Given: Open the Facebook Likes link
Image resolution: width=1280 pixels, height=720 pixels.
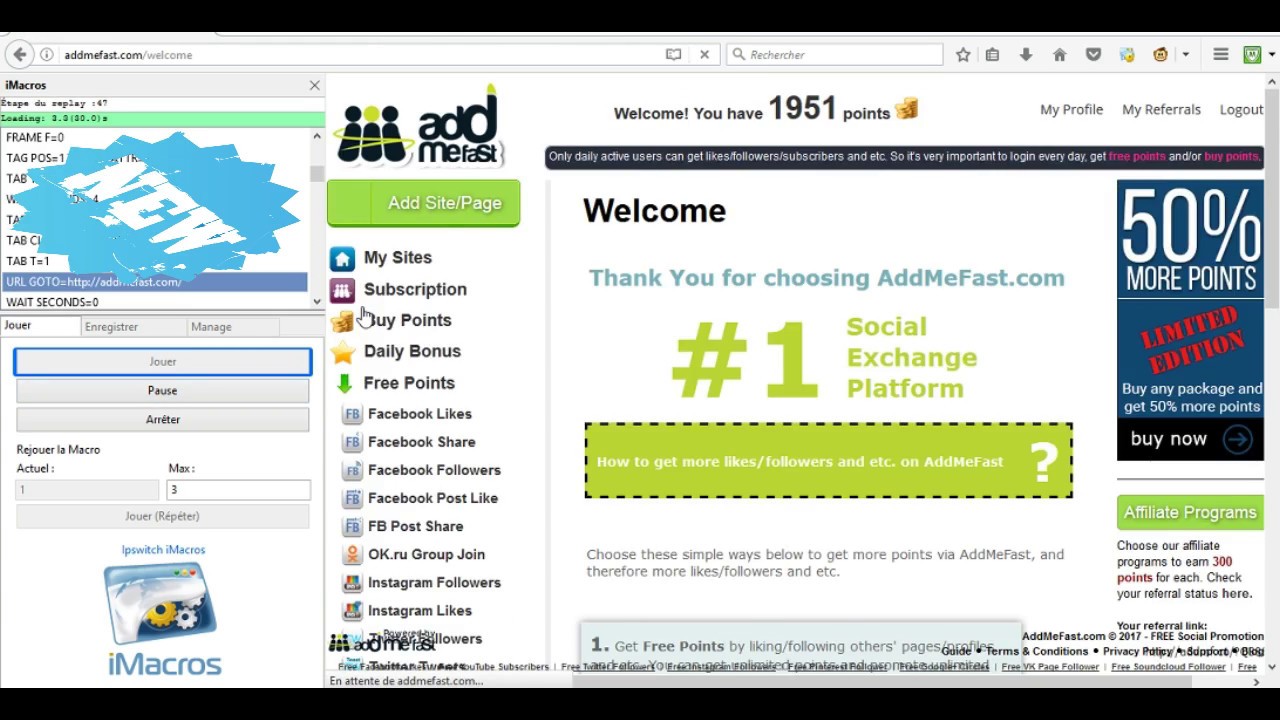Looking at the screenshot, I should pos(420,414).
